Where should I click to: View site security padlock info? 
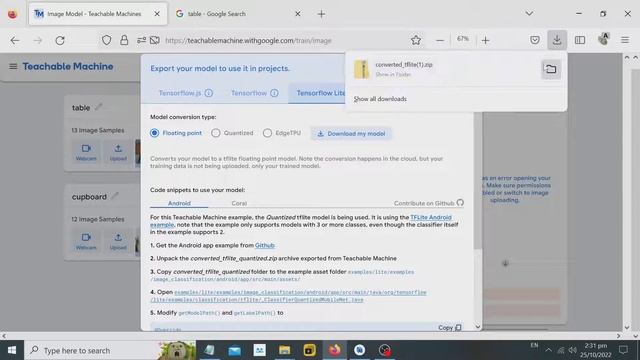pos(124,40)
